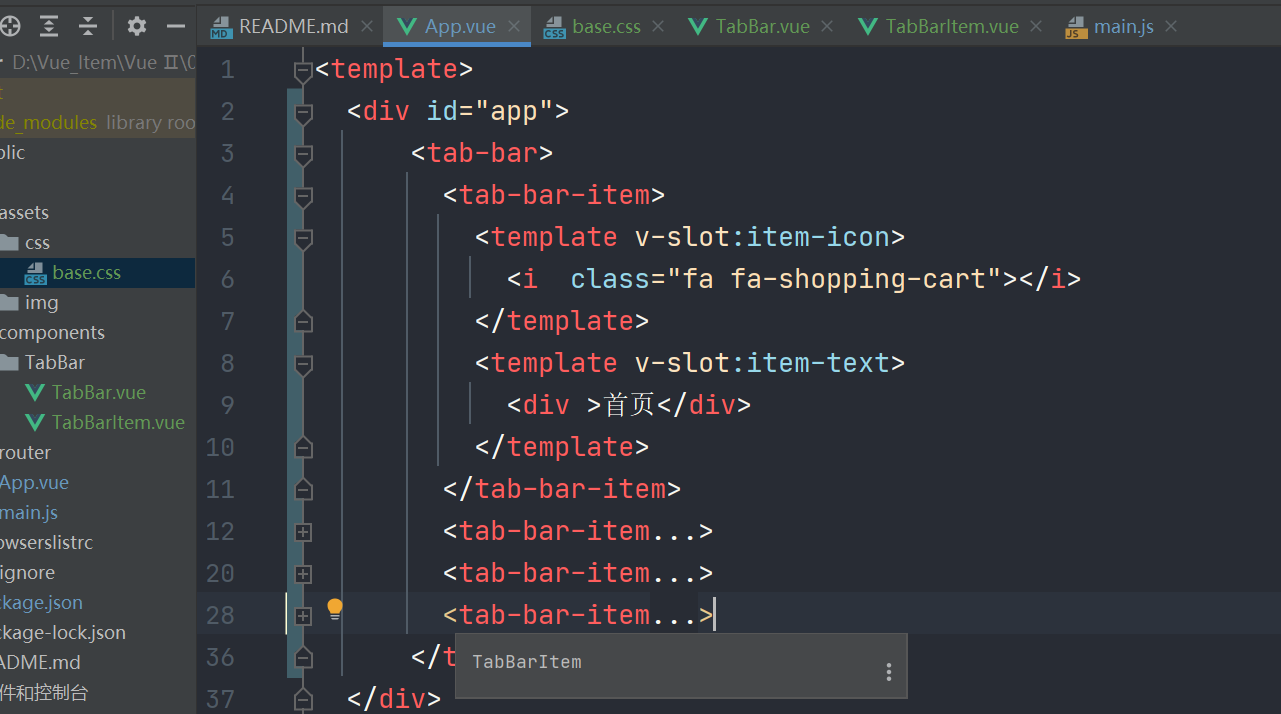1281x714 pixels.
Task: Collapse the tab-bar-item fold on line 4
Action: pos(304,197)
